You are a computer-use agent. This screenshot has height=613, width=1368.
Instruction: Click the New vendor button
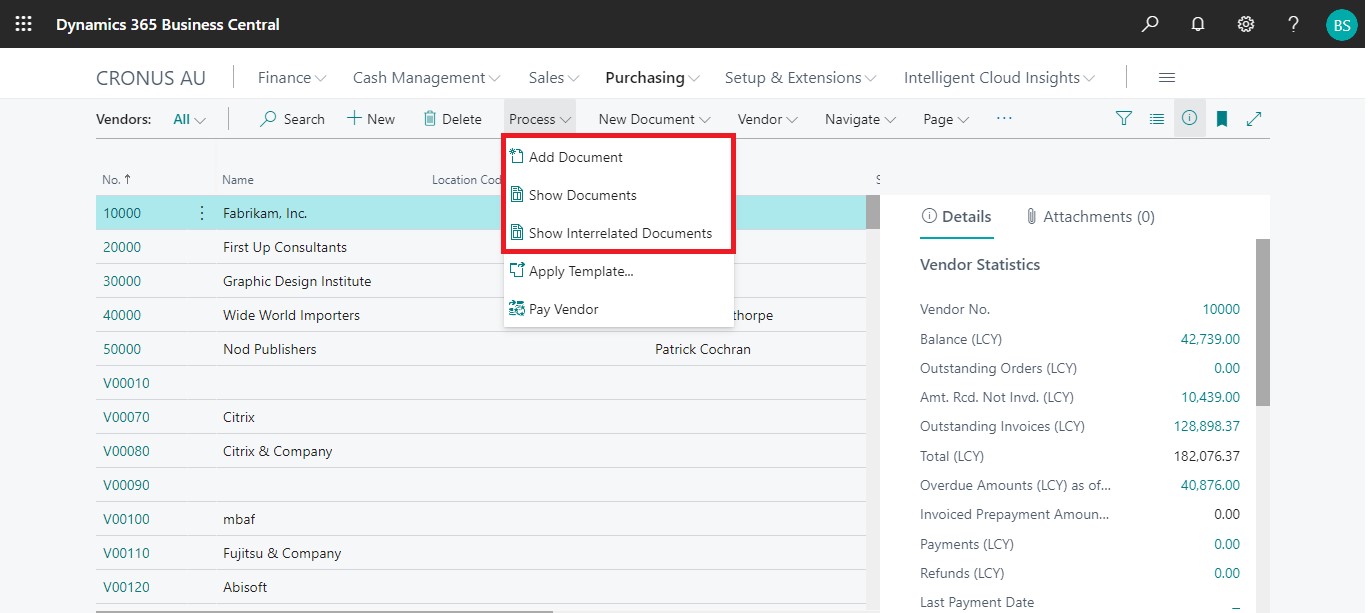pyautogui.click(x=371, y=119)
